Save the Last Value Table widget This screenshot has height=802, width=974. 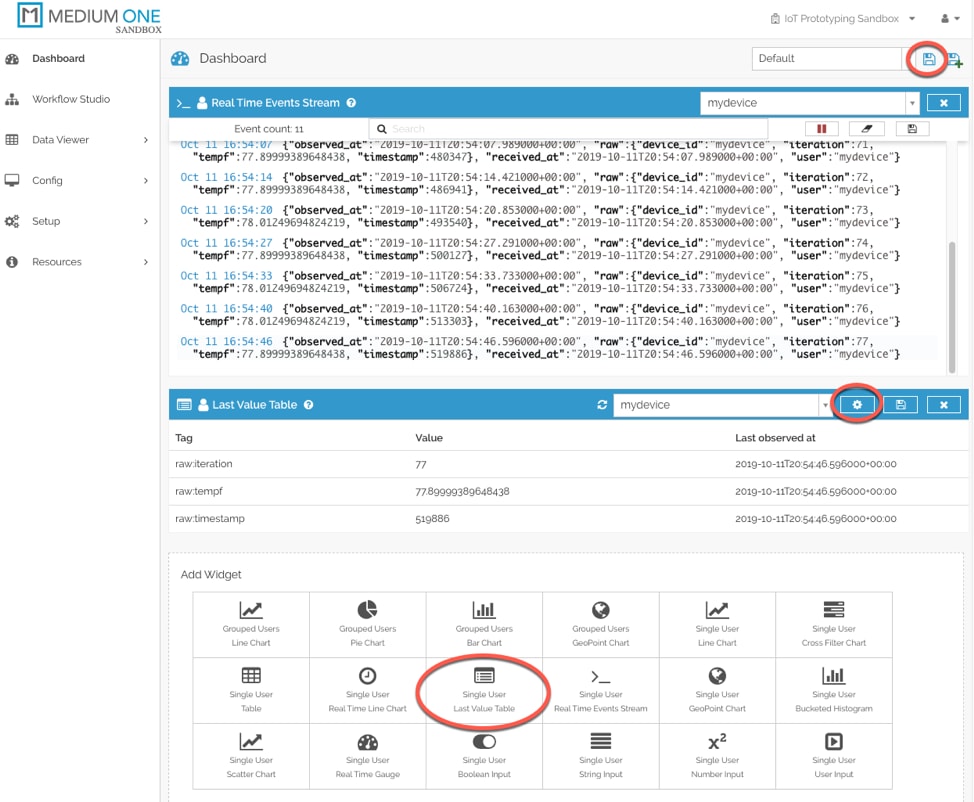(x=900, y=405)
